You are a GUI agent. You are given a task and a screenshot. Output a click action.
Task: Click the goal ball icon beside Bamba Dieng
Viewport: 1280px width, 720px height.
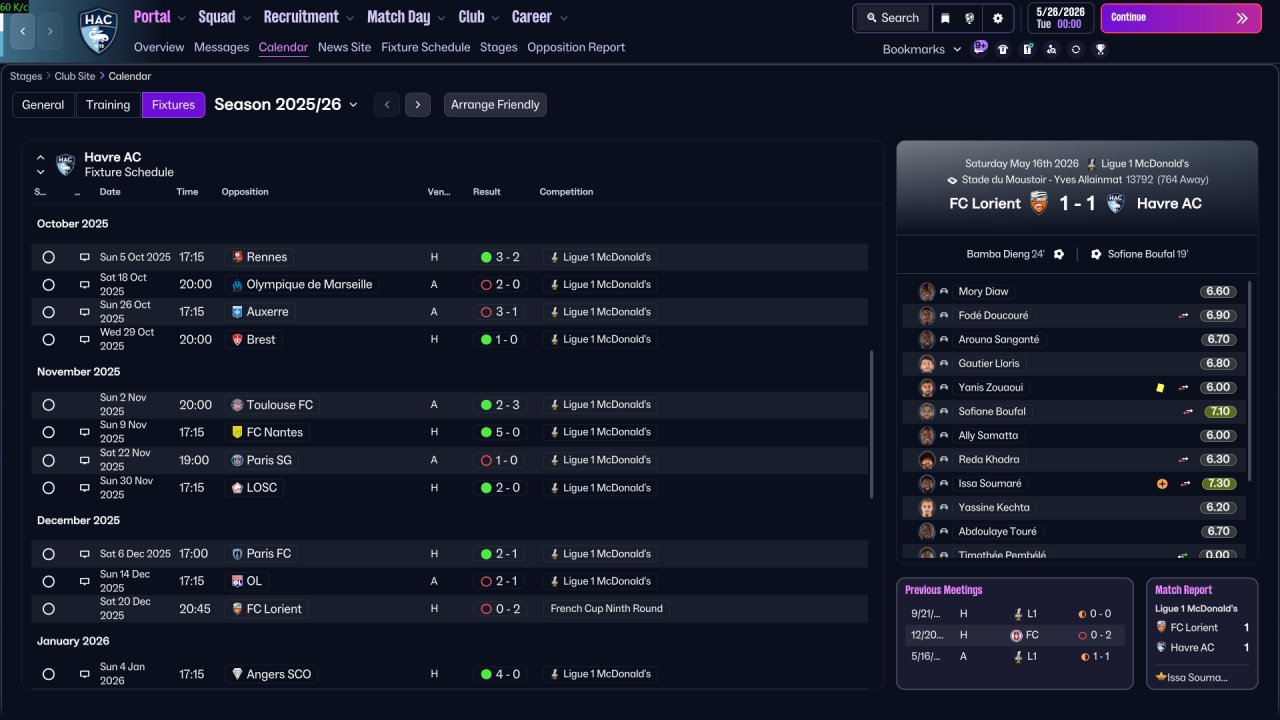[1059, 254]
